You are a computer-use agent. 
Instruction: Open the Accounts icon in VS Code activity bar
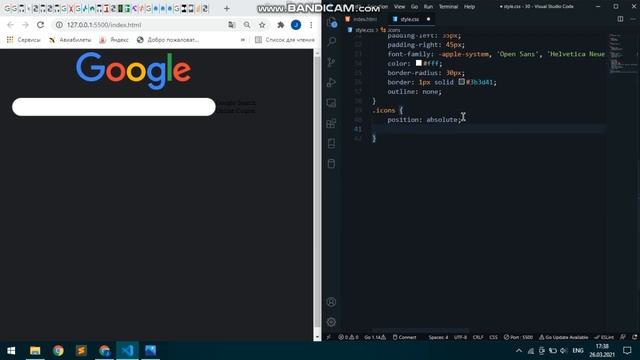point(331,302)
